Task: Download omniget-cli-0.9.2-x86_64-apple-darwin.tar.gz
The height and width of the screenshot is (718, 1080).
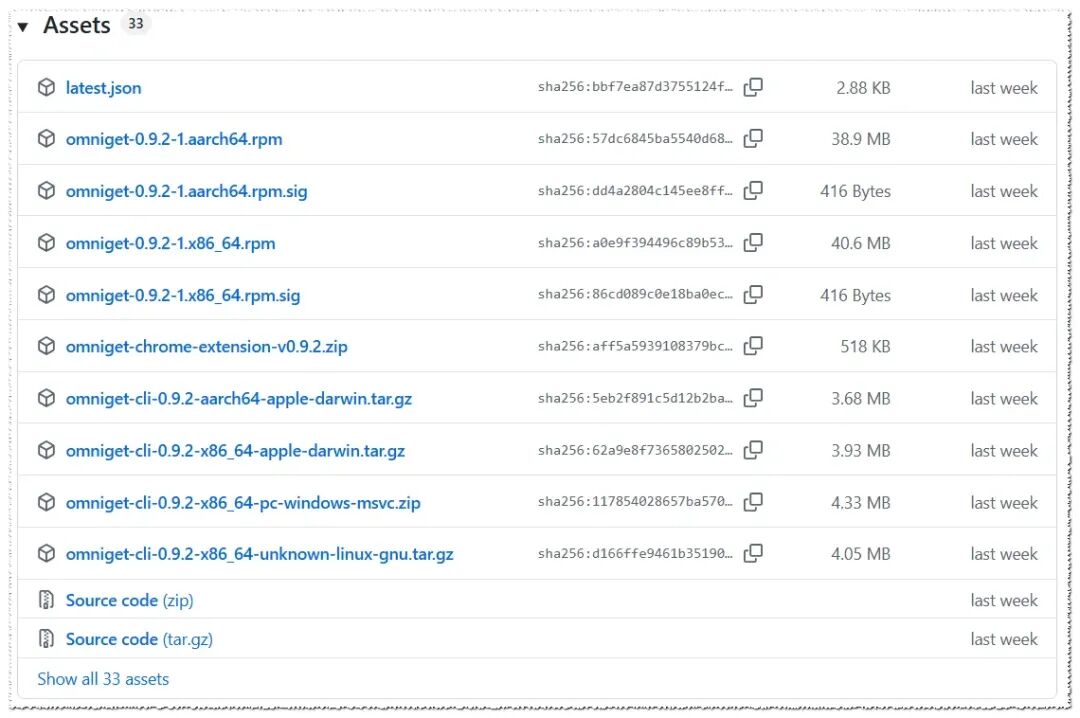Action: [236, 451]
